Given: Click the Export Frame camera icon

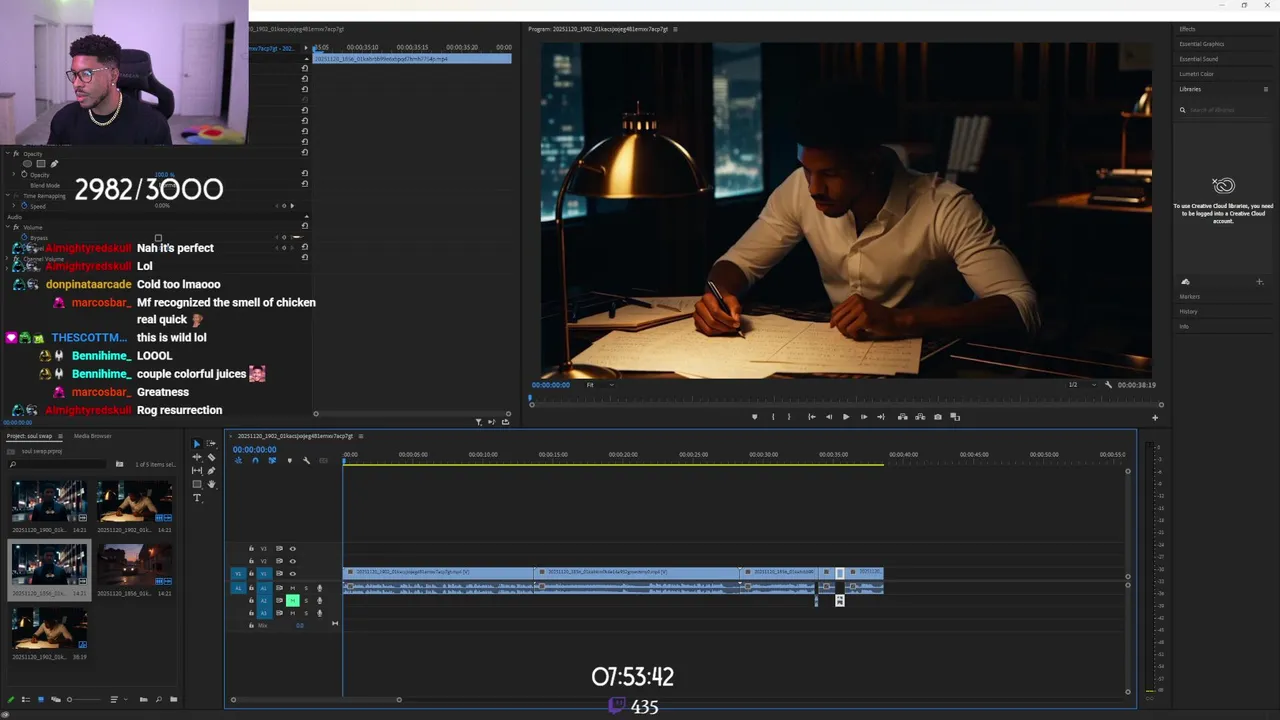Looking at the screenshot, I should 938,417.
